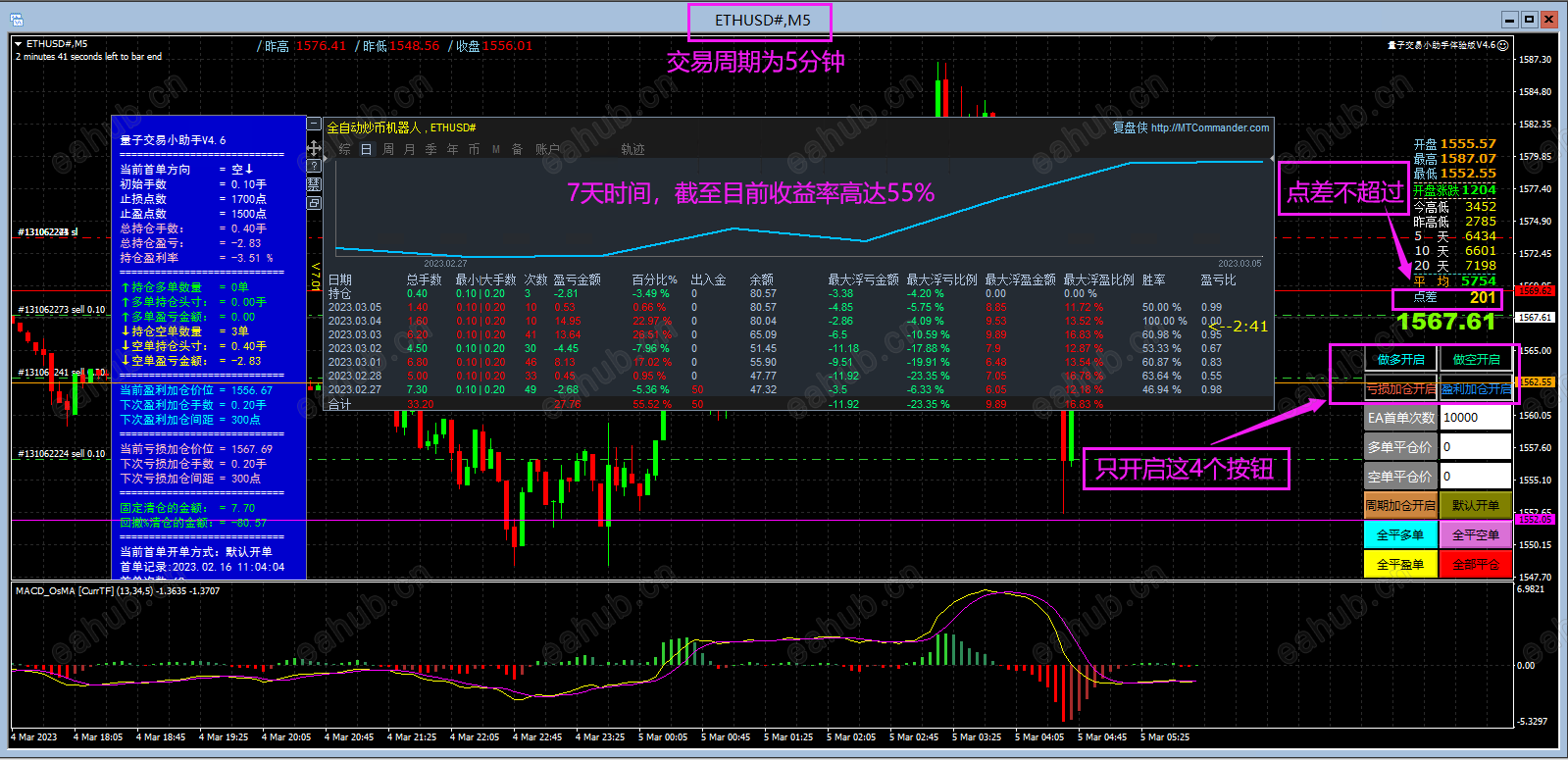Toggle the 做多开启 button
Image resolution: width=1568 pixels, height=760 pixels.
pyautogui.click(x=1400, y=360)
